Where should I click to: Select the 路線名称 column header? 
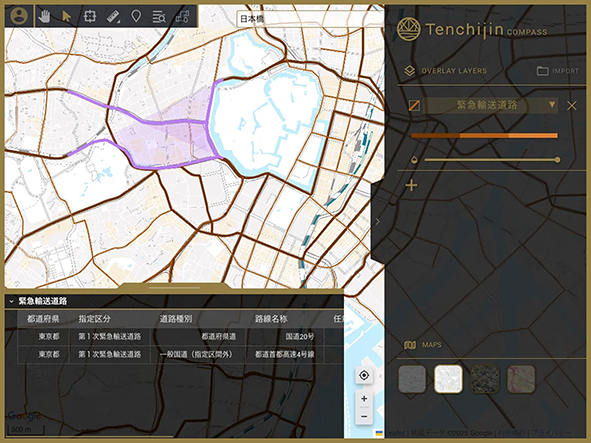tap(271, 319)
